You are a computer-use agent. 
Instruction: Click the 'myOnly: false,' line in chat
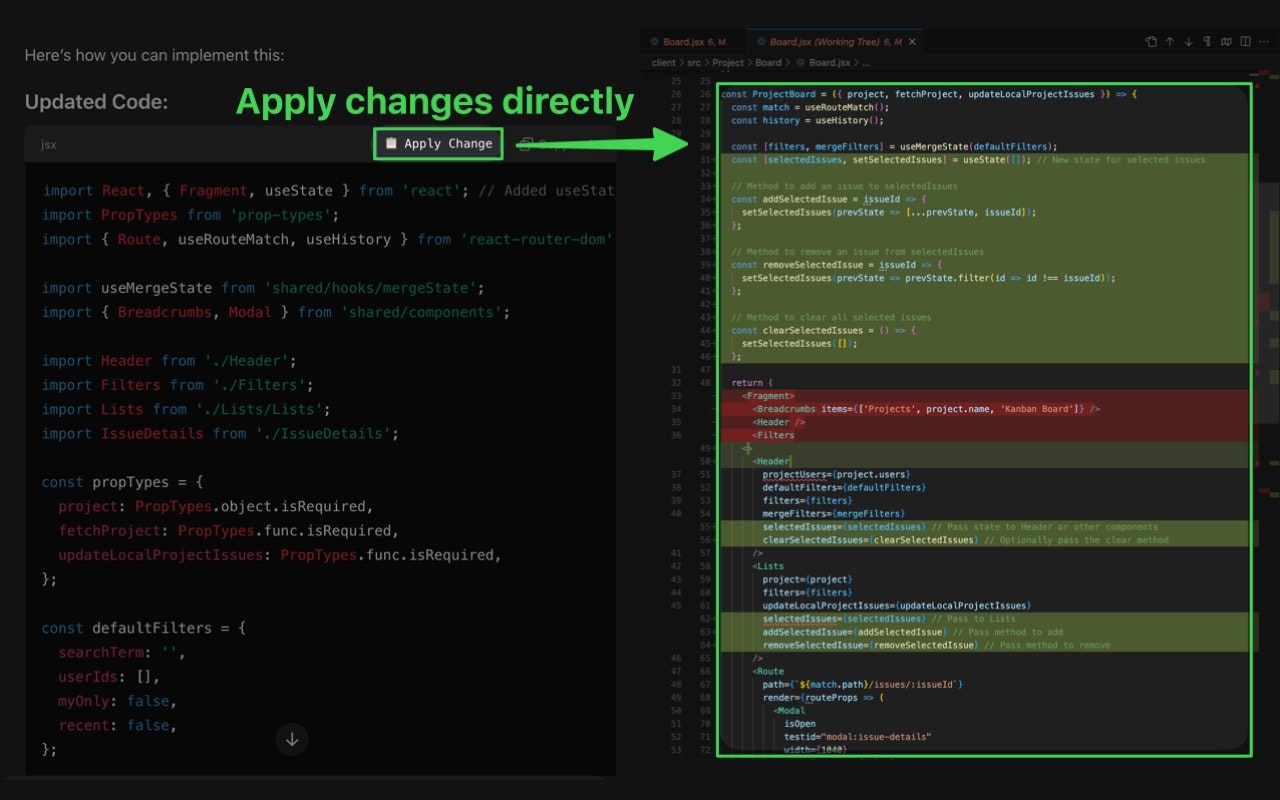click(117, 701)
